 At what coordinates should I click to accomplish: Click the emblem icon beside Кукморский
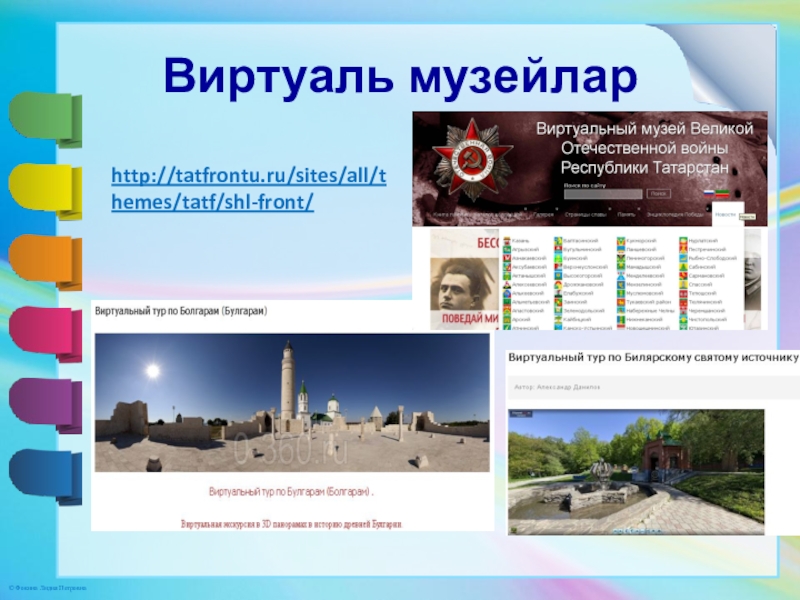click(x=621, y=241)
